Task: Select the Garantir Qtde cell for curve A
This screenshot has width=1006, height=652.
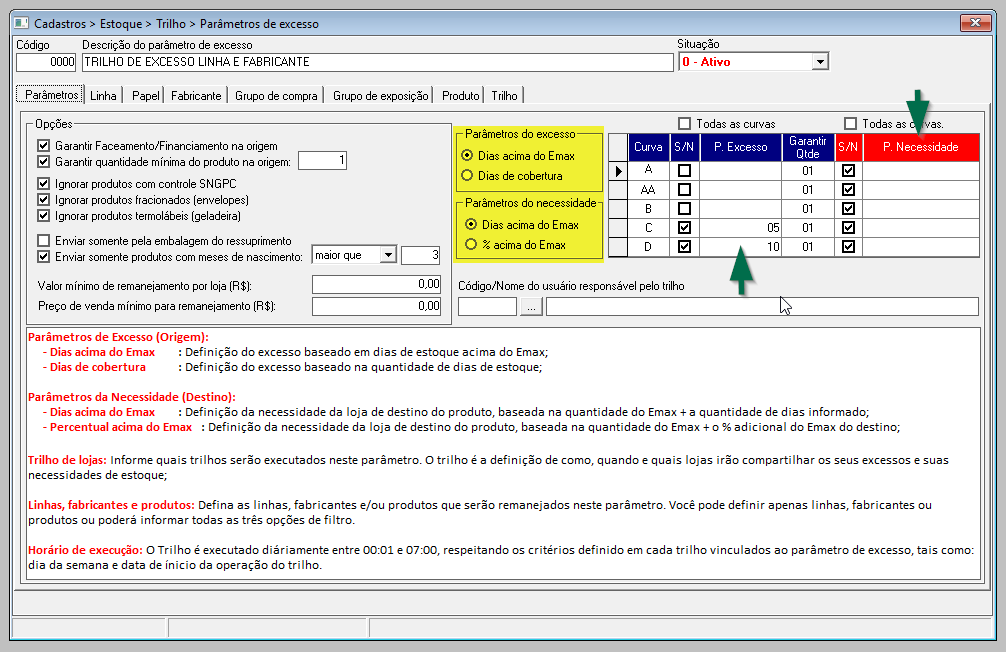Action: click(808, 171)
